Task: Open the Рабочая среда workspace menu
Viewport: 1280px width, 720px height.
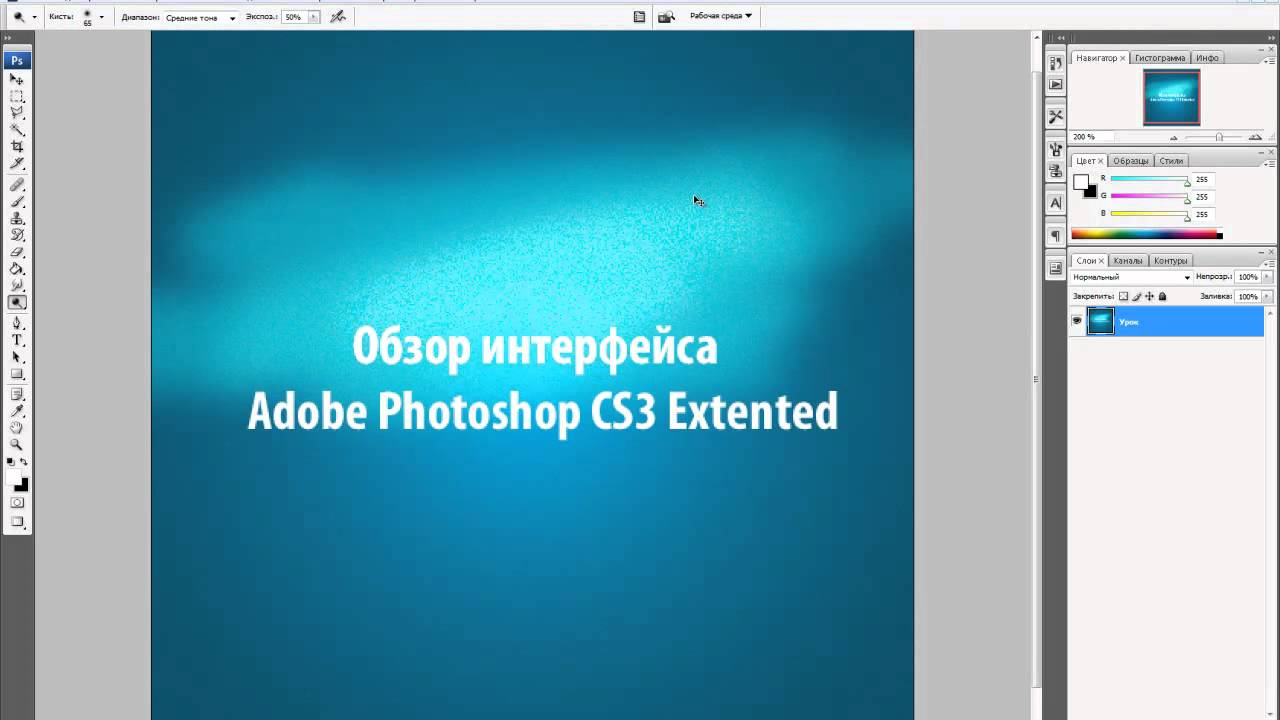Action: 720,16
